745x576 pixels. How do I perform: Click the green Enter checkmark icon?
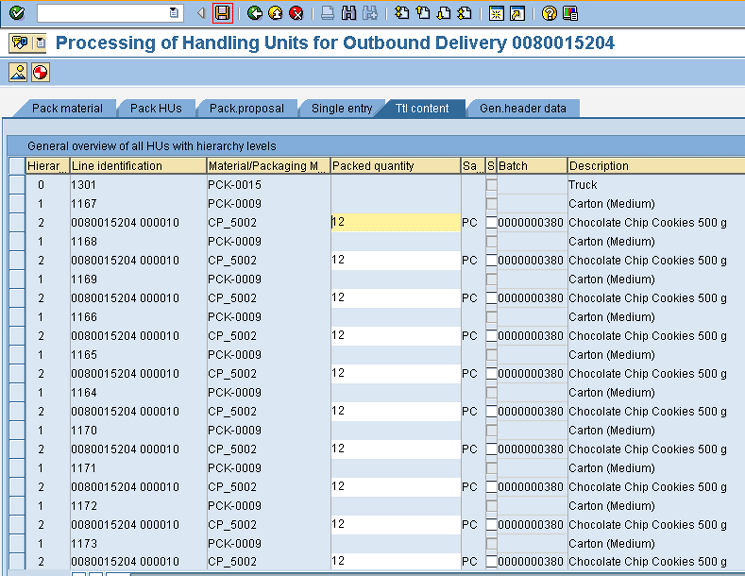coord(17,13)
